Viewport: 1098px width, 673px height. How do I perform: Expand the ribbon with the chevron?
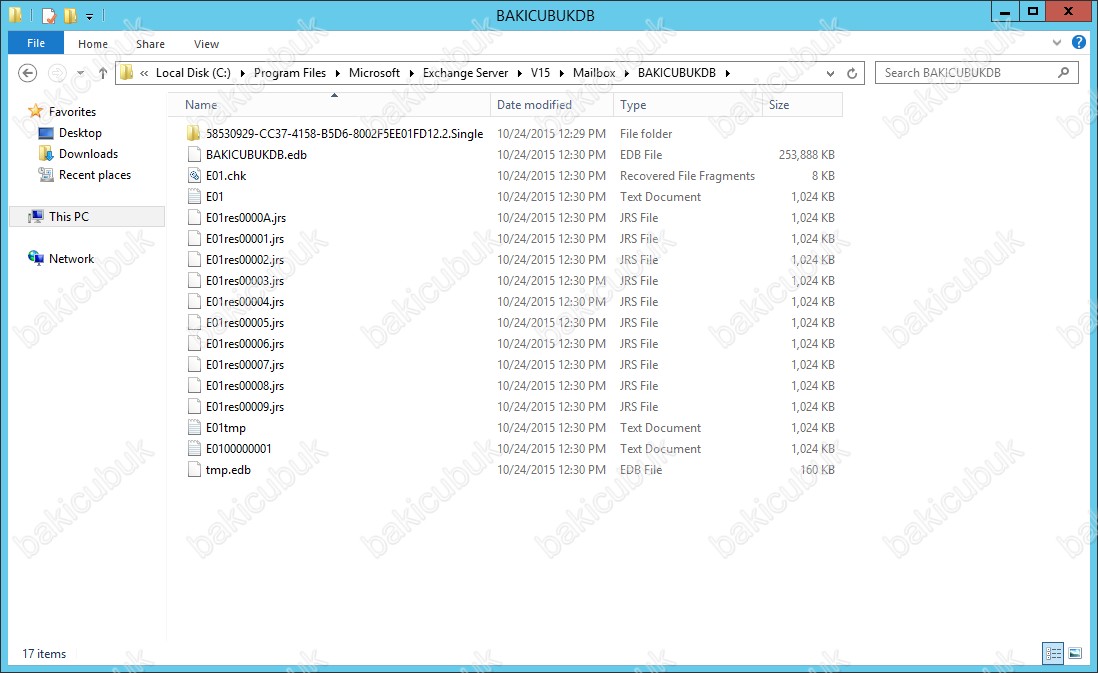click(1057, 43)
